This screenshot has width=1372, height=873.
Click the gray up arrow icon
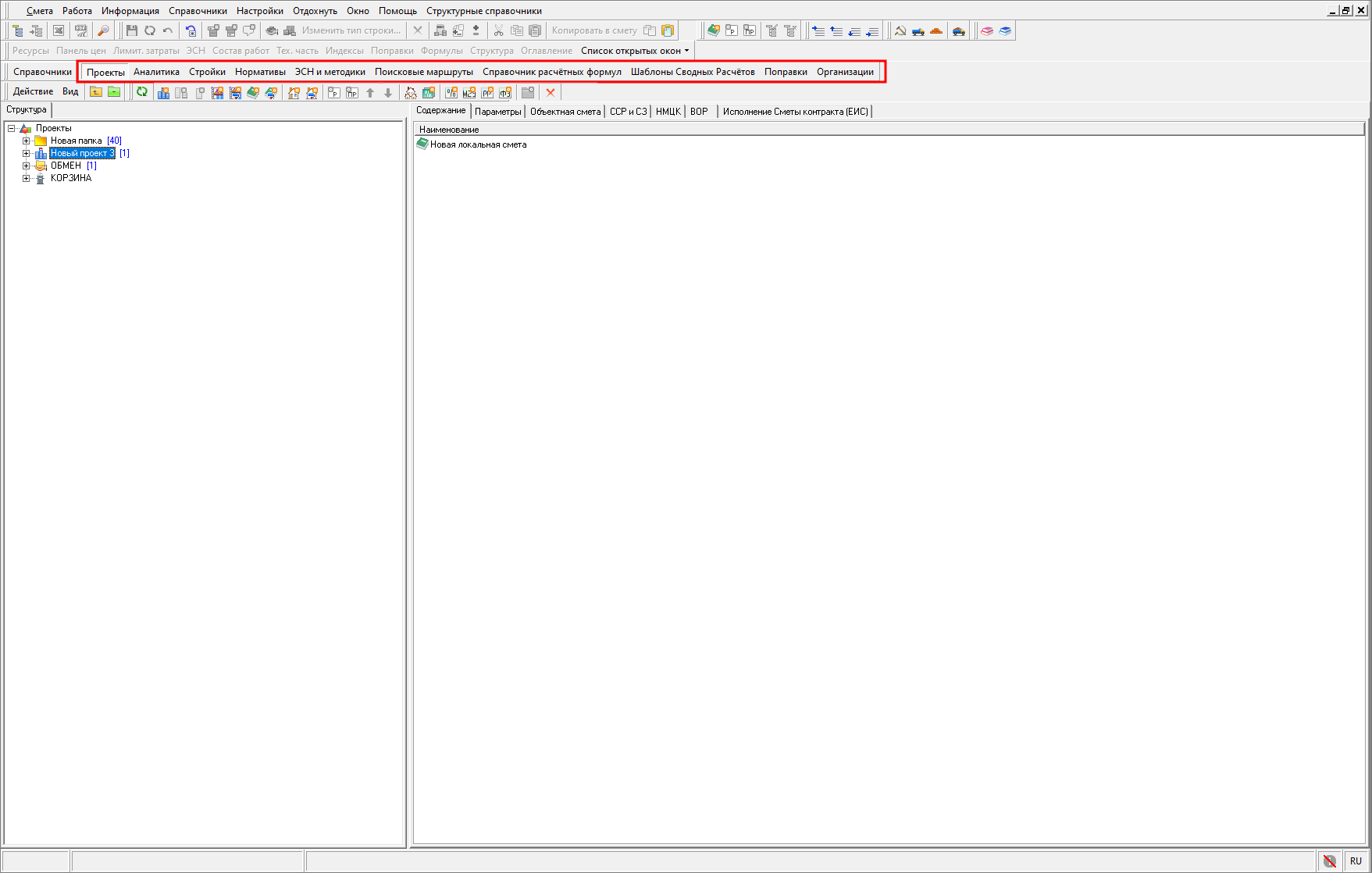point(370,93)
